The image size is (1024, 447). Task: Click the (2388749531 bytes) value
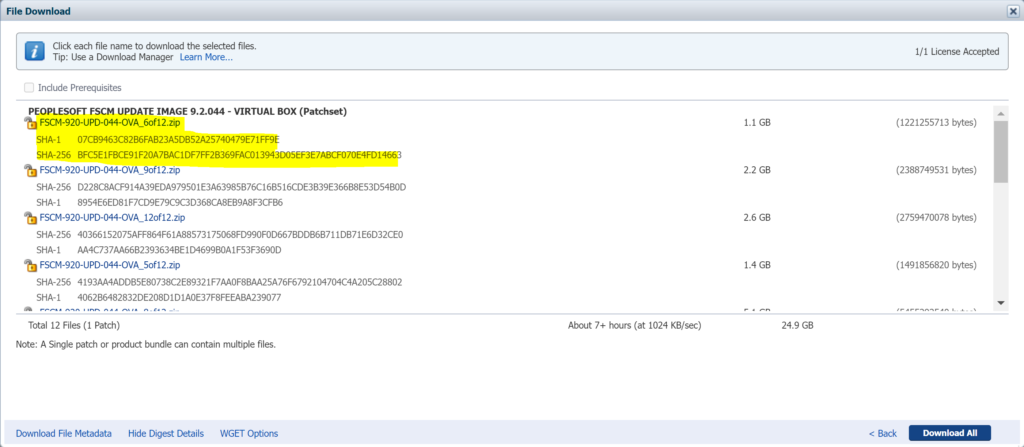936,170
